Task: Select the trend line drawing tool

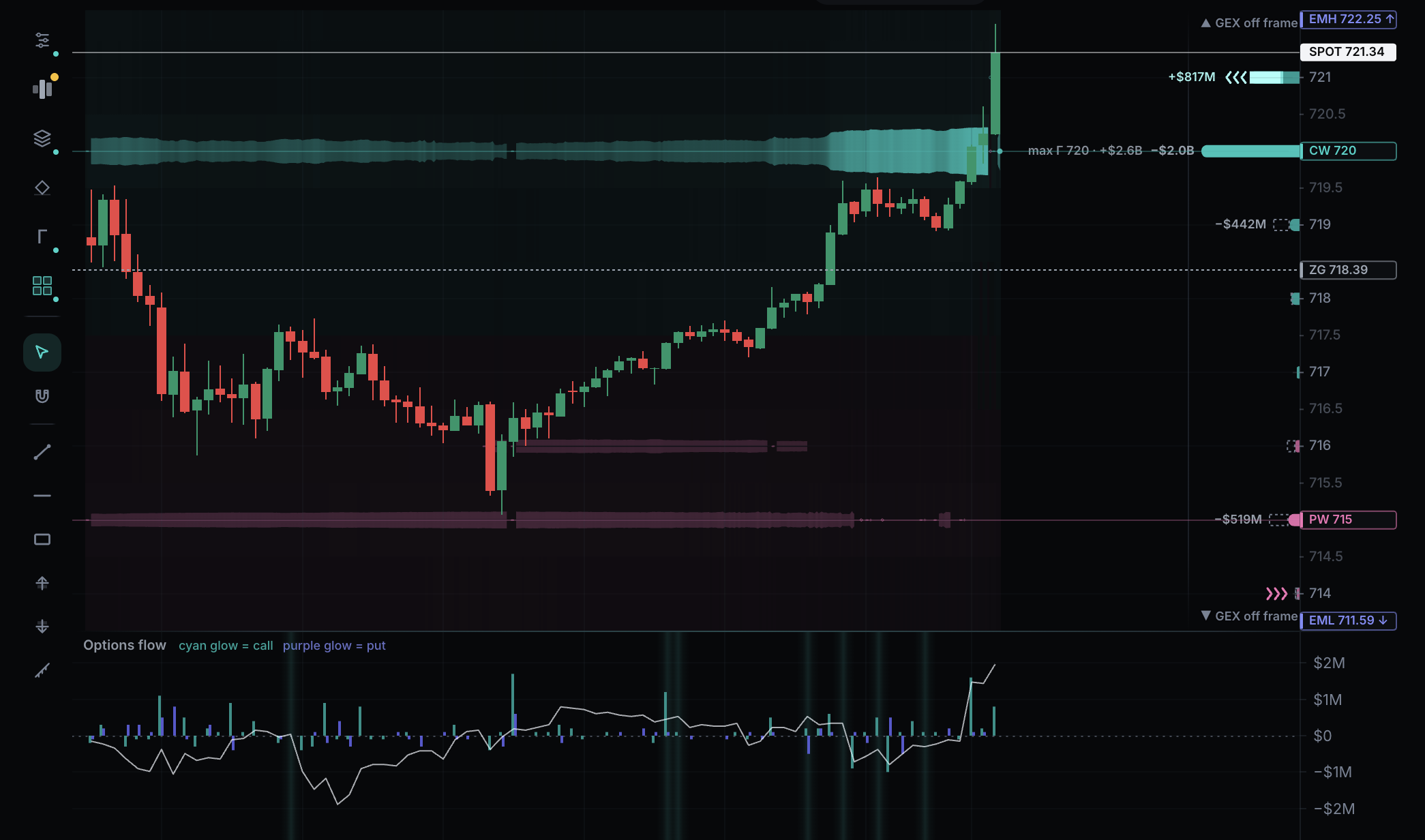Action: (x=42, y=451)
